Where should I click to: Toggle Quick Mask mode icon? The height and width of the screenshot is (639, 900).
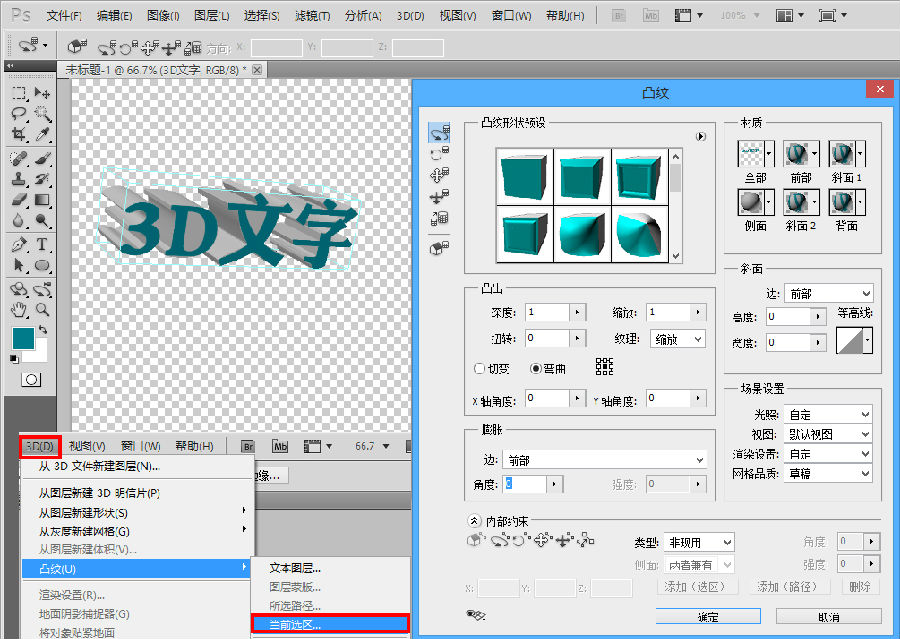point(32,379)
